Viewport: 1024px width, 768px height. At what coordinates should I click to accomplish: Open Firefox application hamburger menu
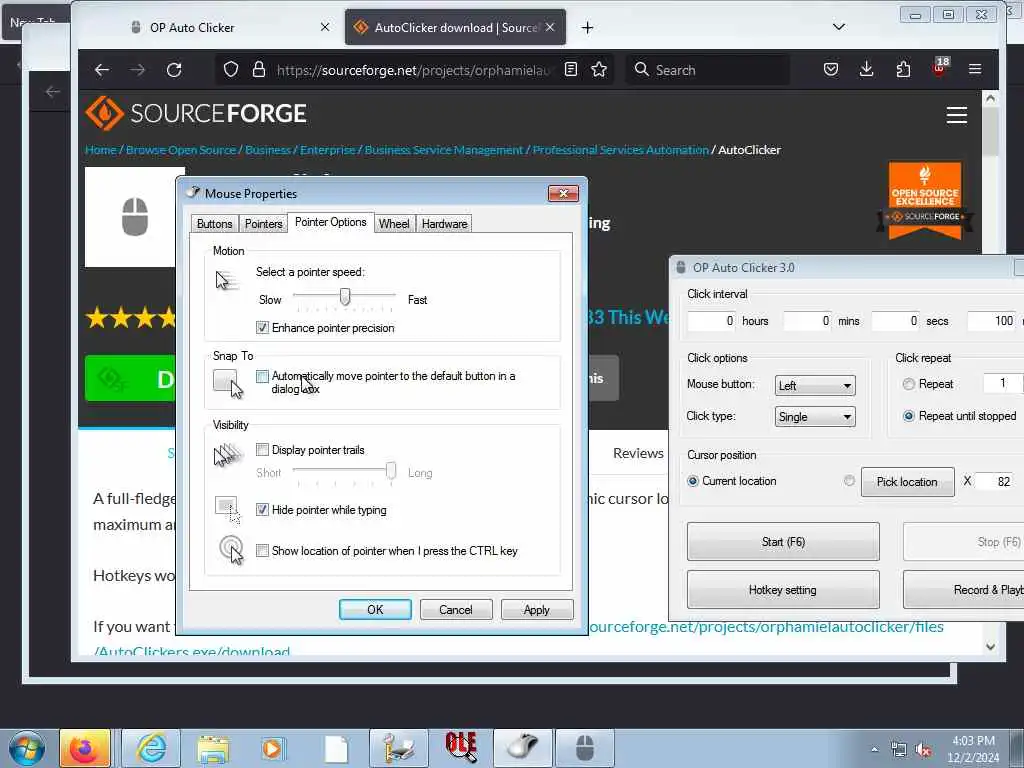975,69
